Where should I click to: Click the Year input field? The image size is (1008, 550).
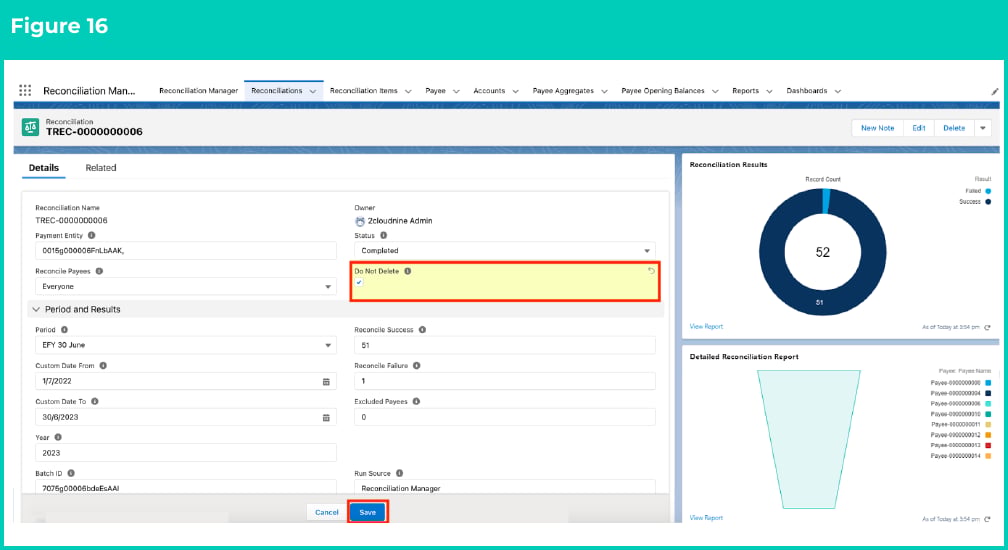pyautogui.click(x=186, y=452)
